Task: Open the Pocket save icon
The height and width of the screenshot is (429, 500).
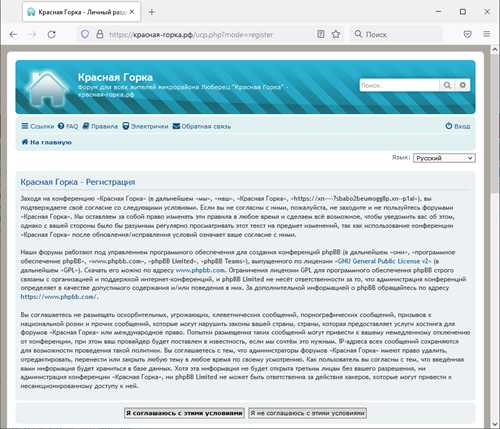Action: 468,34
